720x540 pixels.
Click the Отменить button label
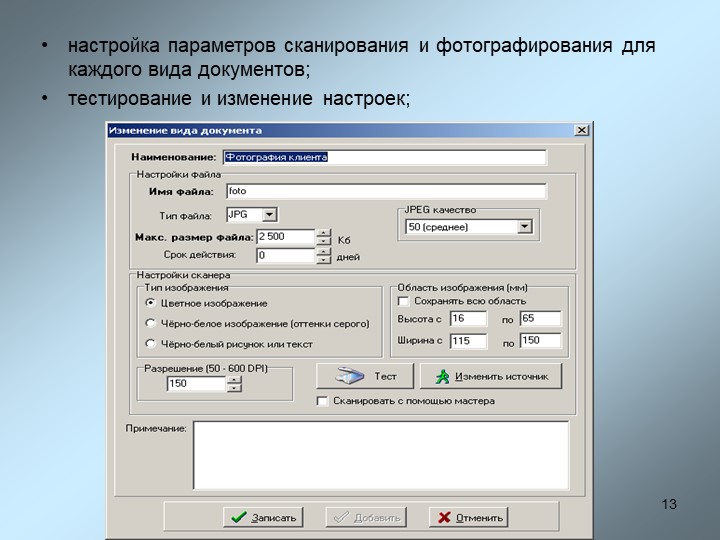coord(479,518)
